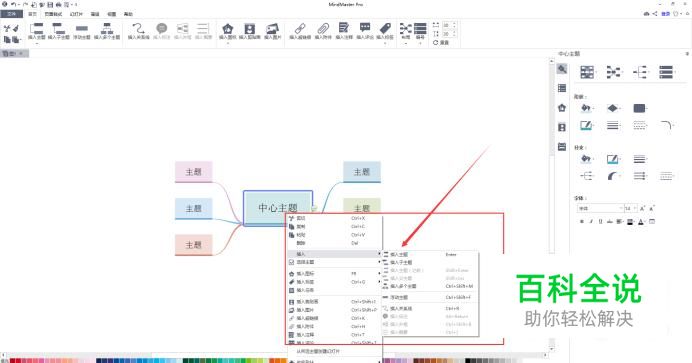Image resolution: width=692 pixels, height=363 pixels.
Task: Click the Reset button in ribbon
Action: point(441,43)
